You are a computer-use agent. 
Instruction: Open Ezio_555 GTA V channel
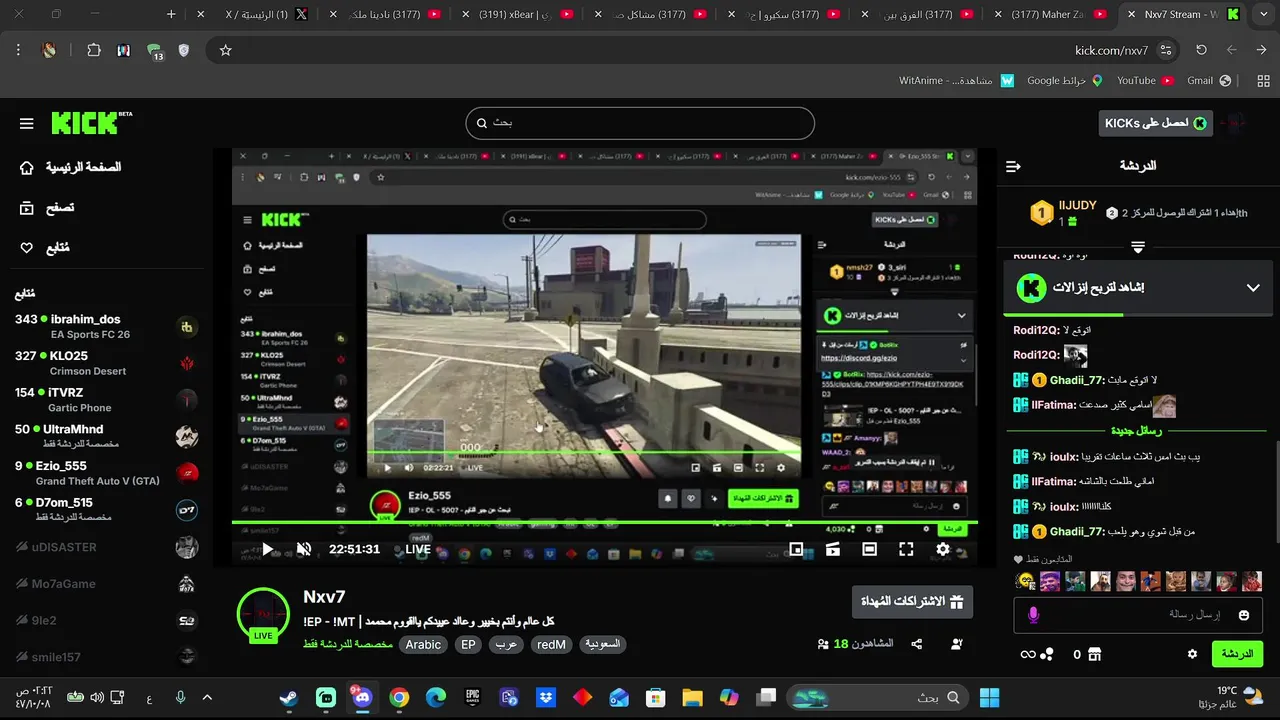click(106, 472)
